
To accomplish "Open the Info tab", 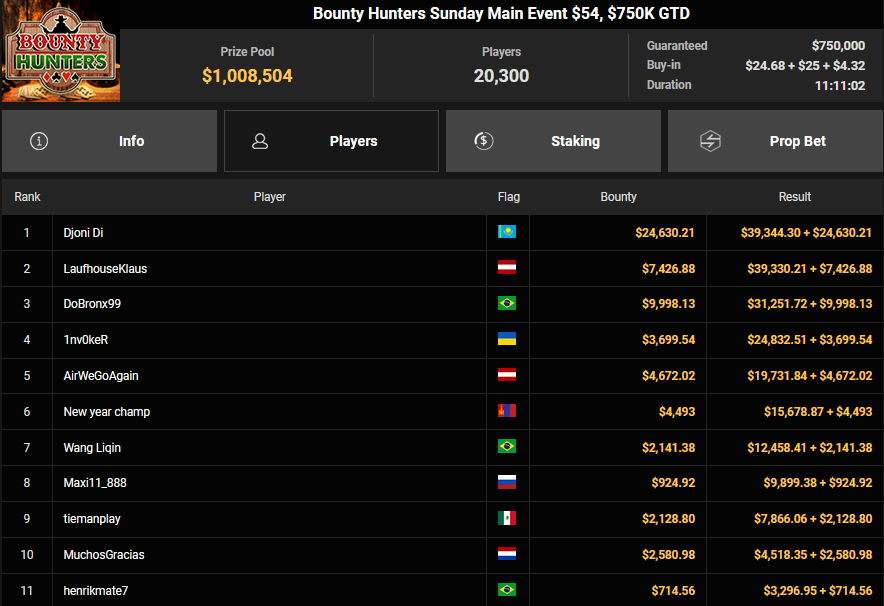I will (109, 141).
